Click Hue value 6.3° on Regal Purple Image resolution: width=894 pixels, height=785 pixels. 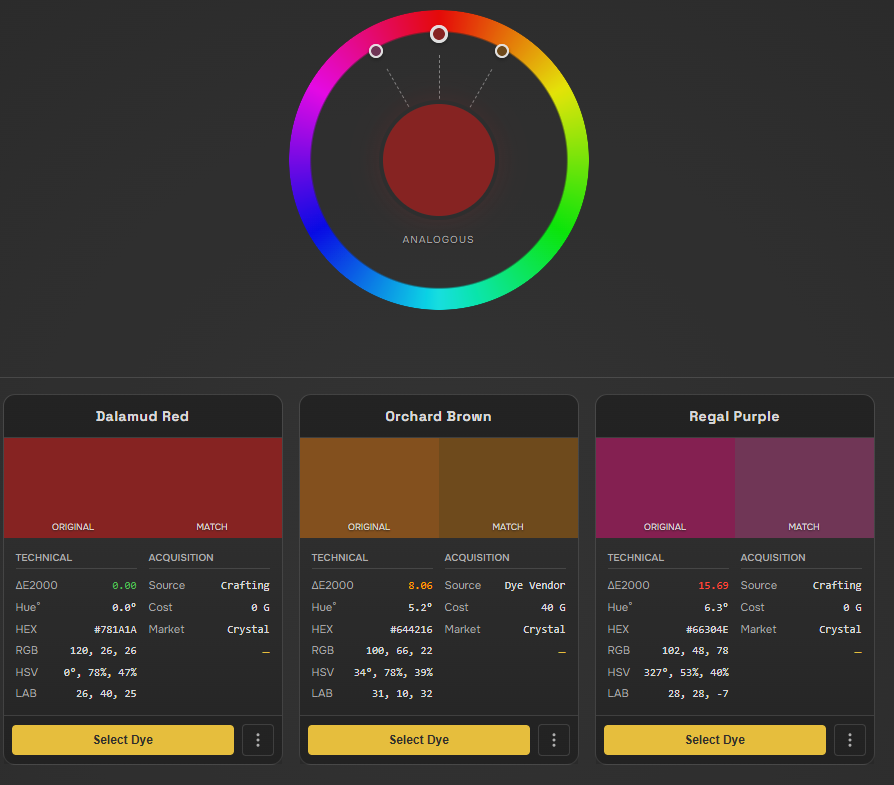click(x=716, y=608)
